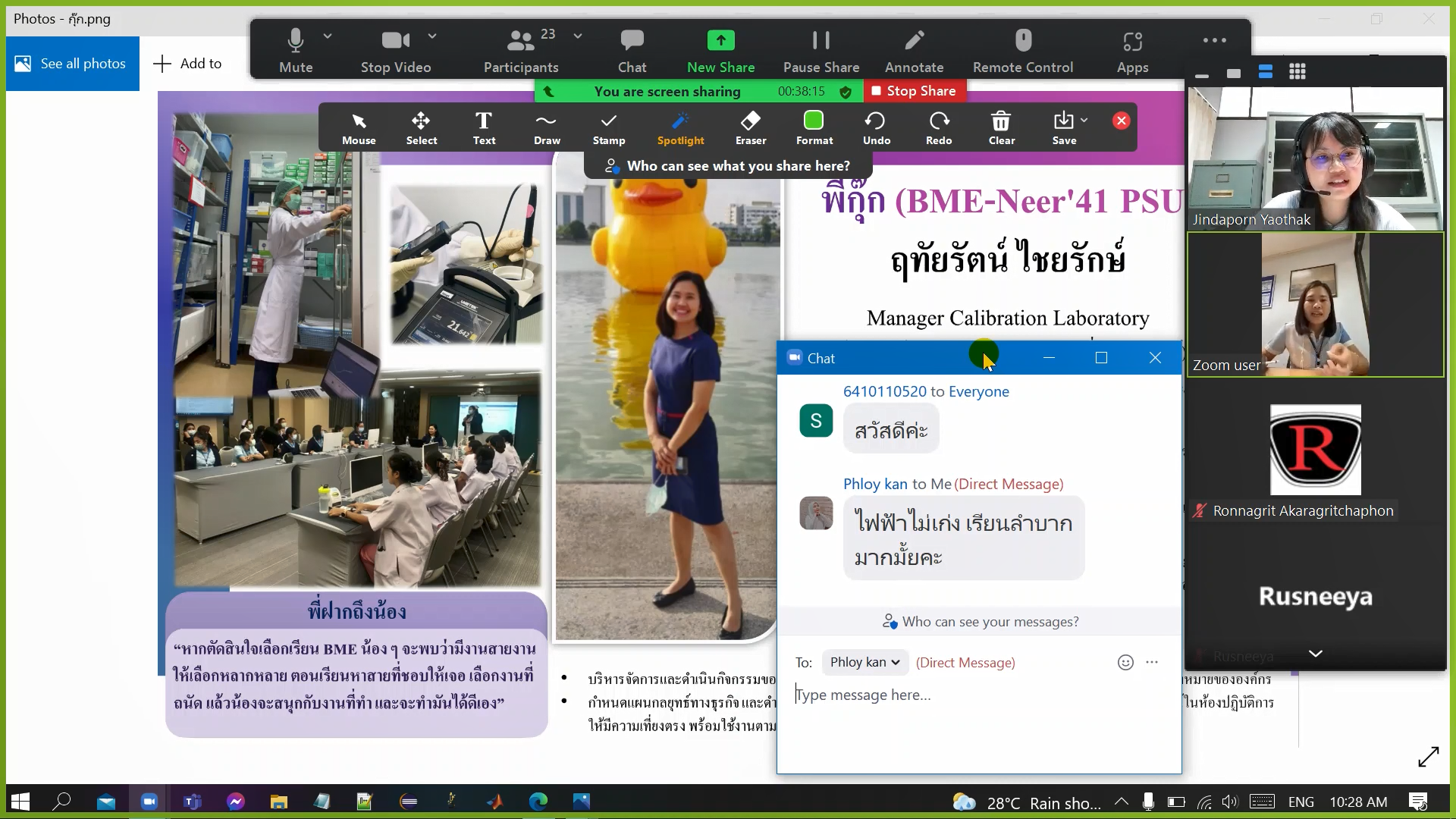Switch video panel to grid view

(x=1298, y=72)
